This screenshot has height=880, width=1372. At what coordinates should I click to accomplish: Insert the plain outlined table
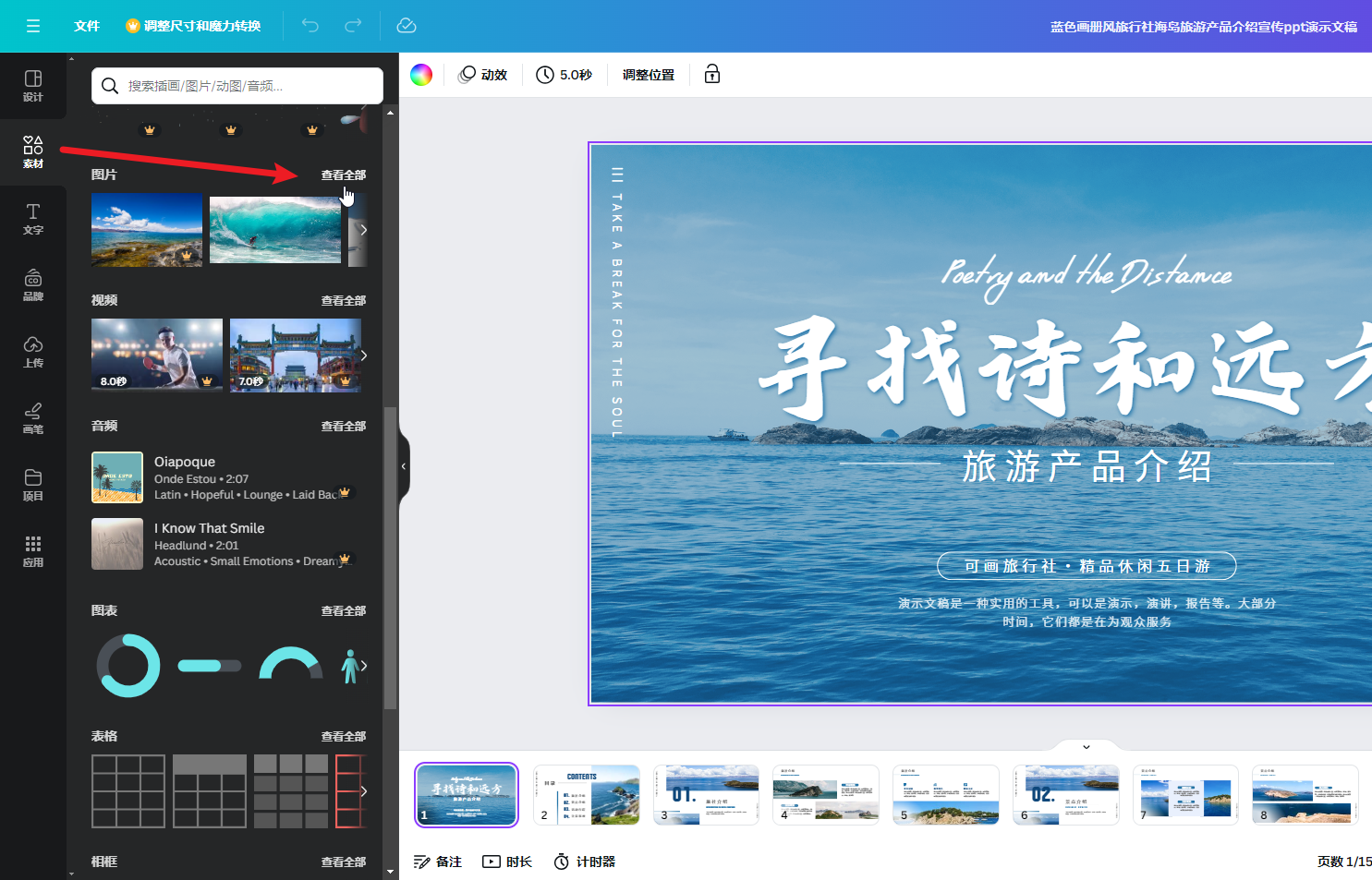tap(128, 791)
